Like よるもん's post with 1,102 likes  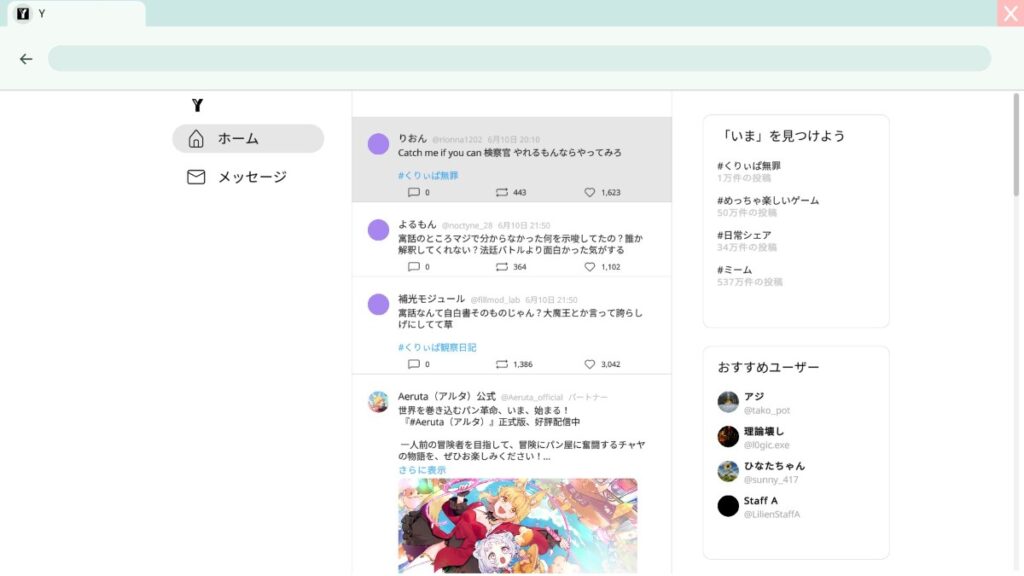coord(590,267)
